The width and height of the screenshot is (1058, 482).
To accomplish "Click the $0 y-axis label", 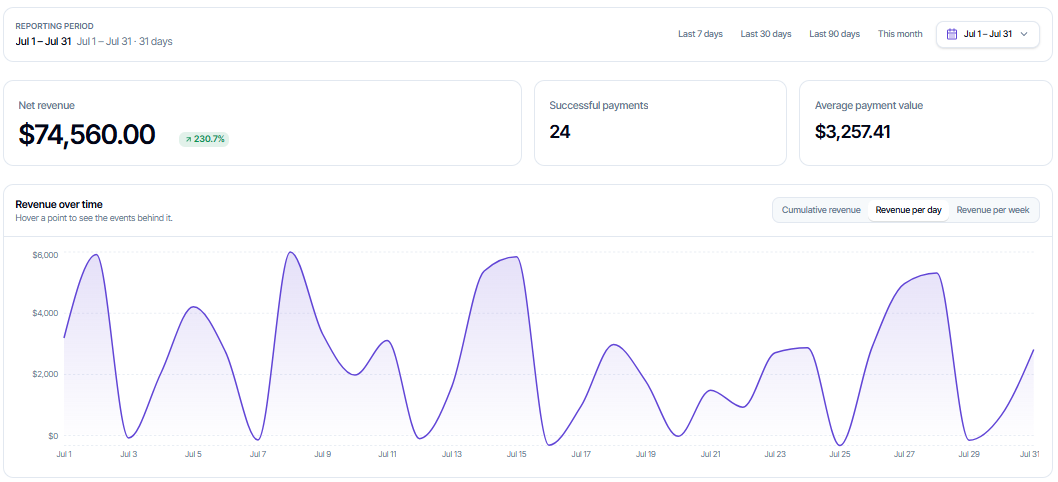I will 53,435.
